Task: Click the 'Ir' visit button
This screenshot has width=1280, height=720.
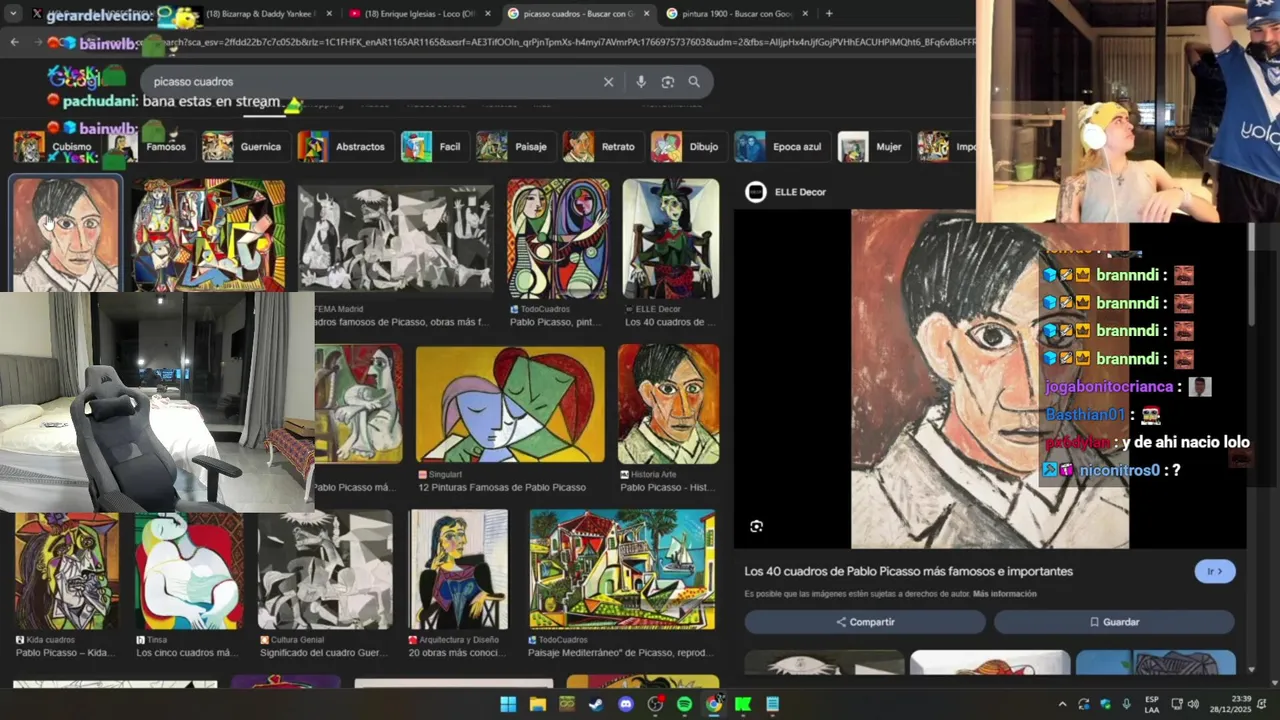Action: (x=1215, y=572)
